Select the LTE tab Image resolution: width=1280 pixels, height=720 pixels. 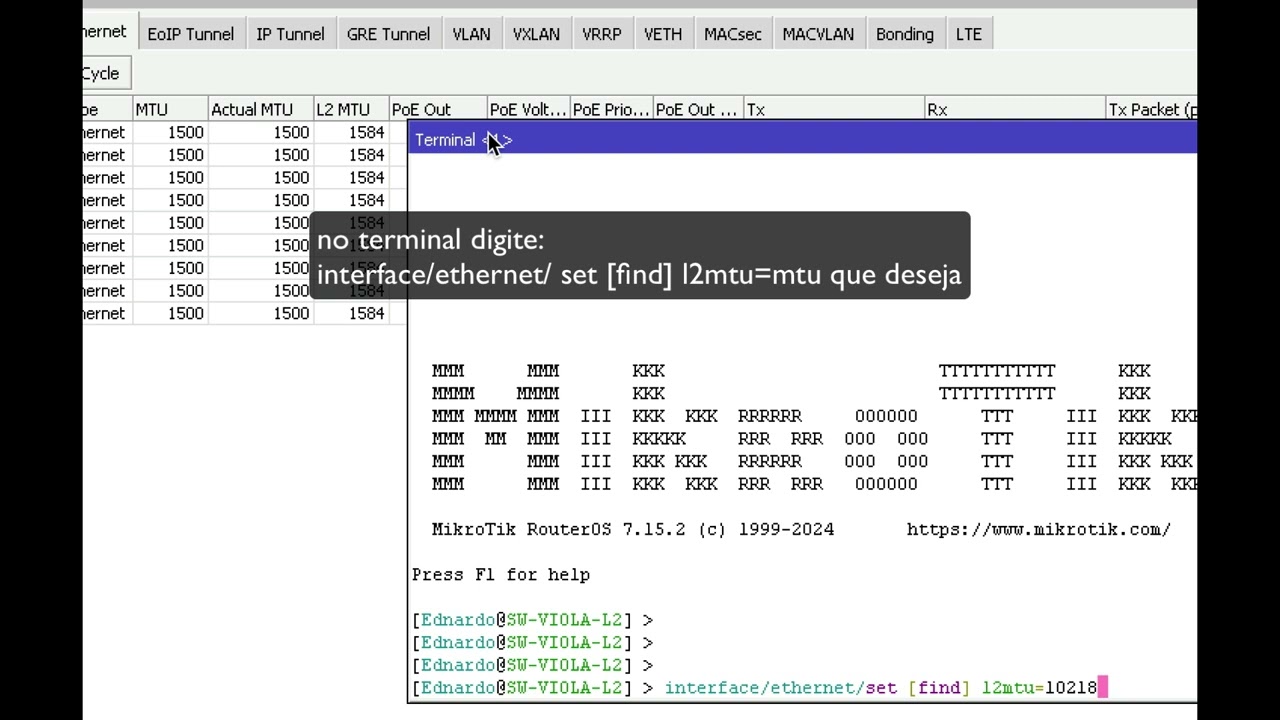click(969, 34)
